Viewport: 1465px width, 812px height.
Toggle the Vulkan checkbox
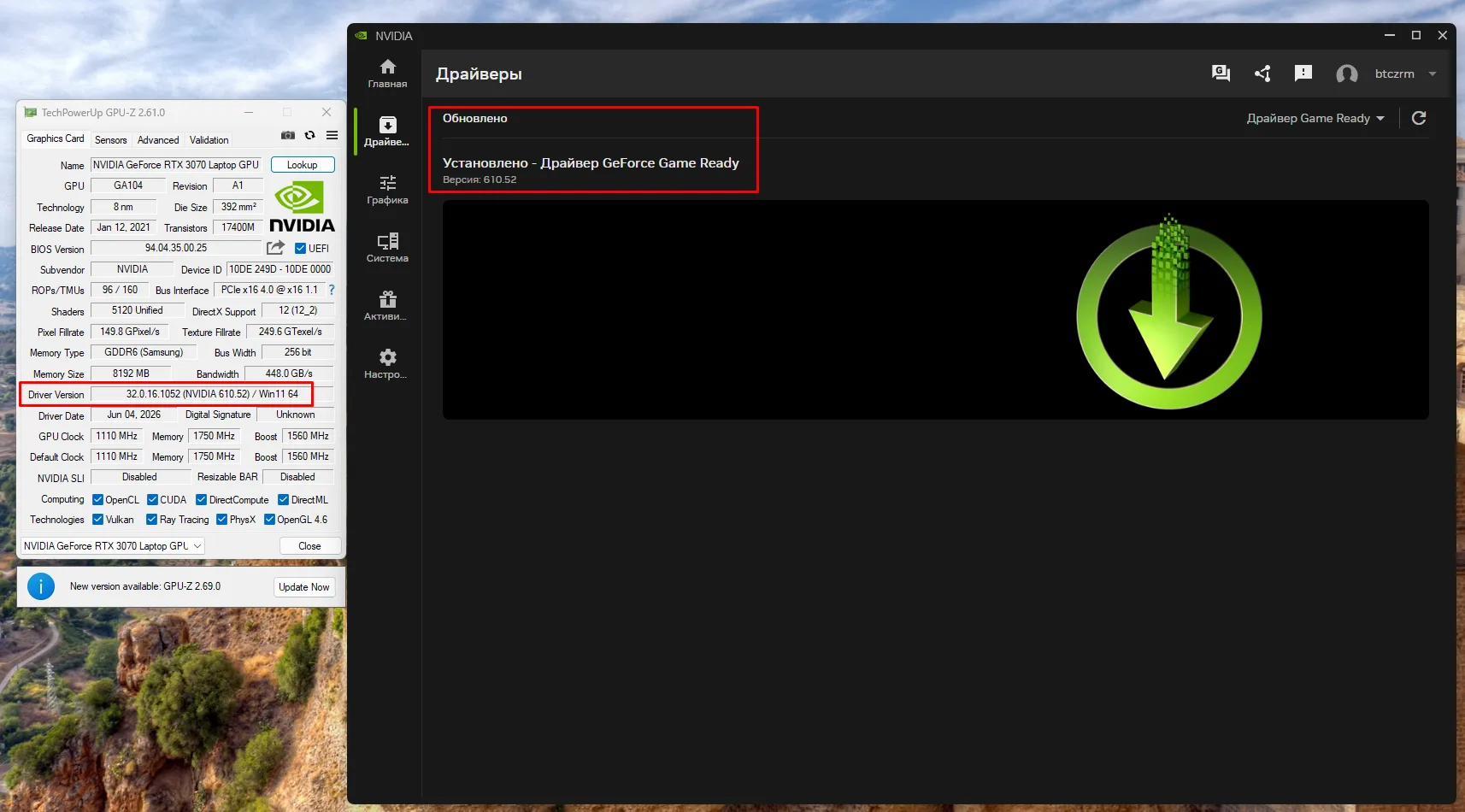click(97, 520)
